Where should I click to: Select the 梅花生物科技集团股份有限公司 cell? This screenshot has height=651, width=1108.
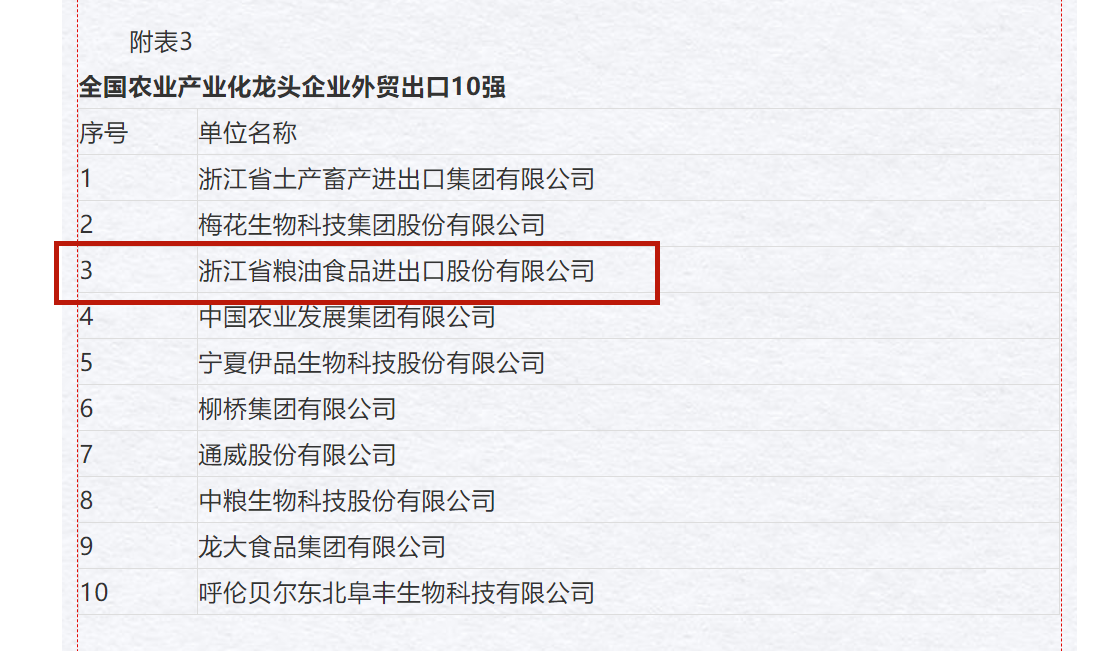pos(371,225)
